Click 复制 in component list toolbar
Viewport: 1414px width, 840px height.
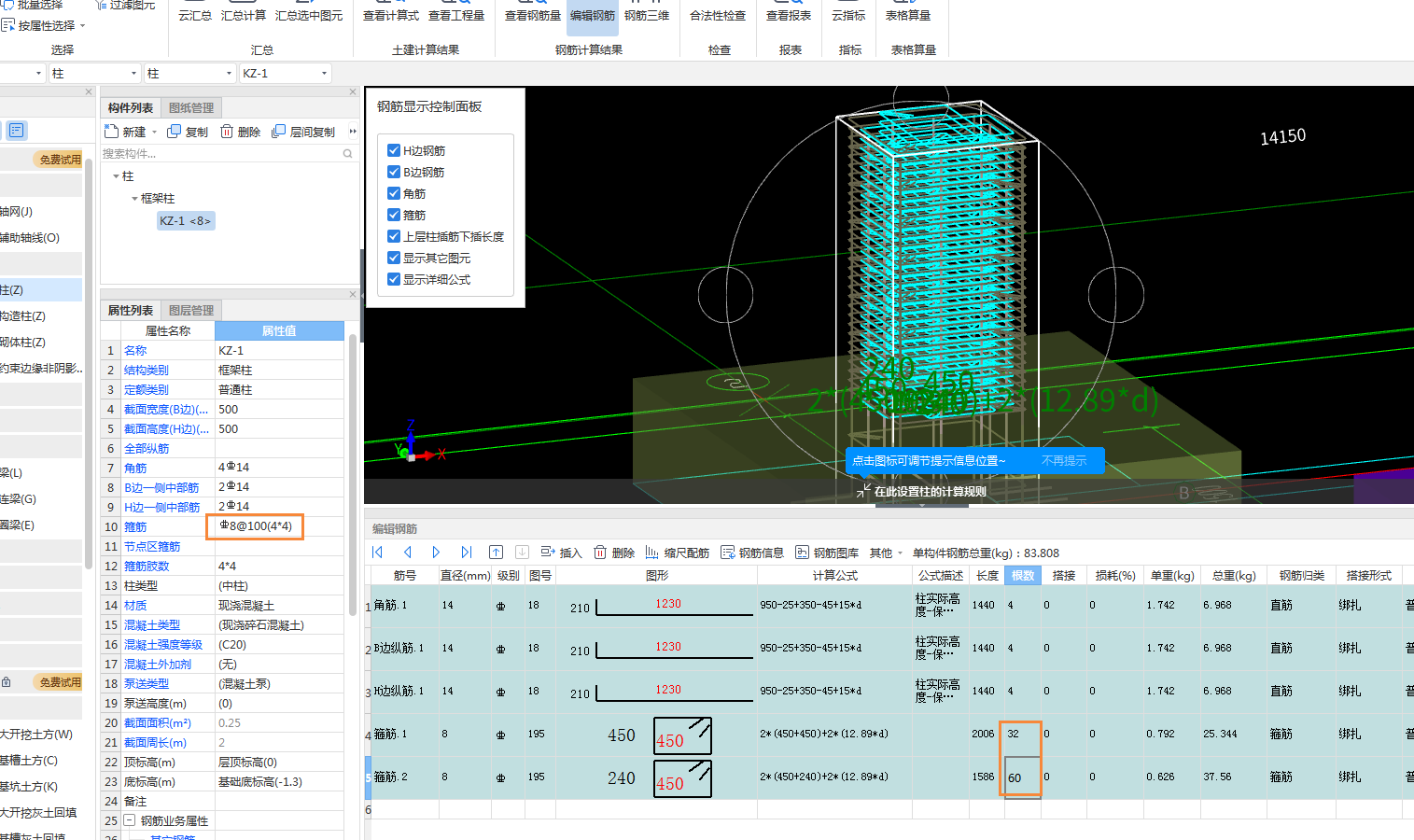[189, 132]
